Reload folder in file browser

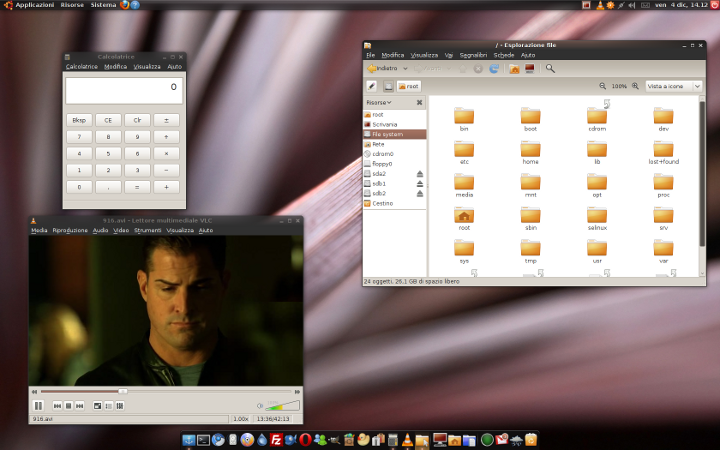click(494, 68)
